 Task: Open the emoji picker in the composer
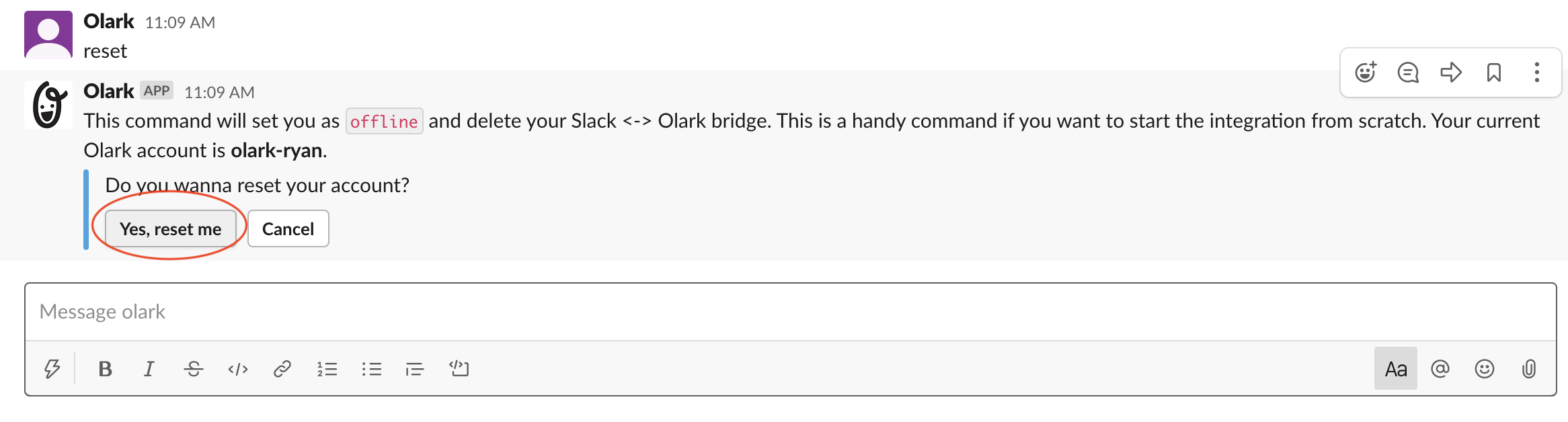pyautogui.click(x=1484, y=368)
